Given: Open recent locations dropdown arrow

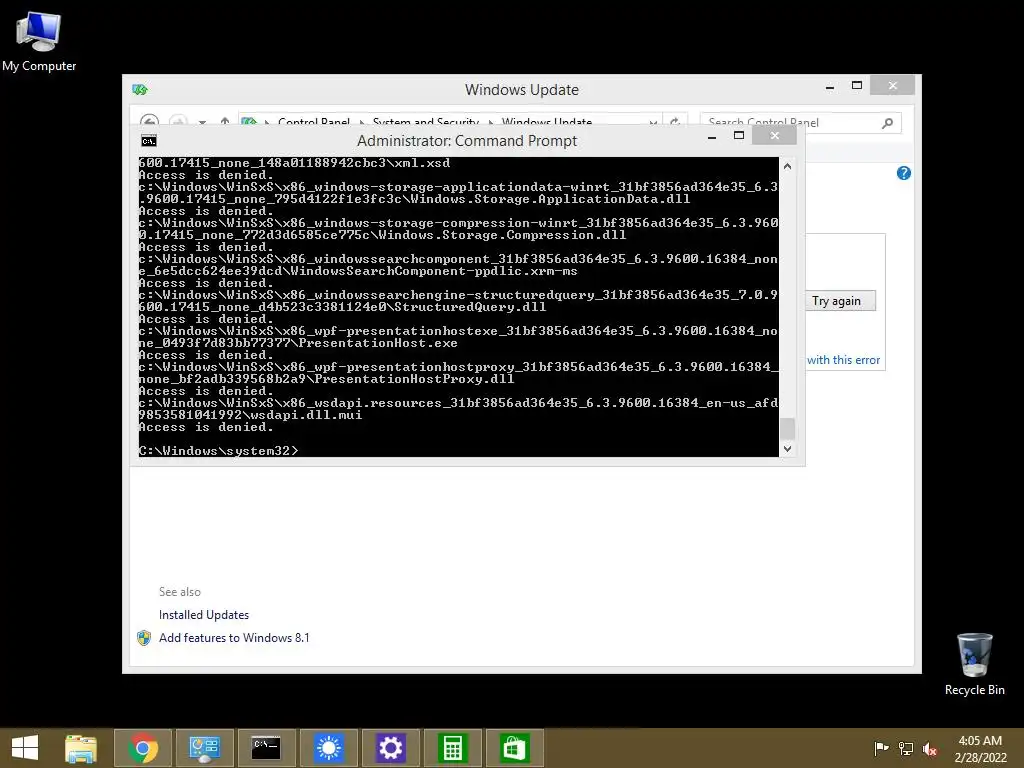Looking at the screenshot, I should [202, 122].
